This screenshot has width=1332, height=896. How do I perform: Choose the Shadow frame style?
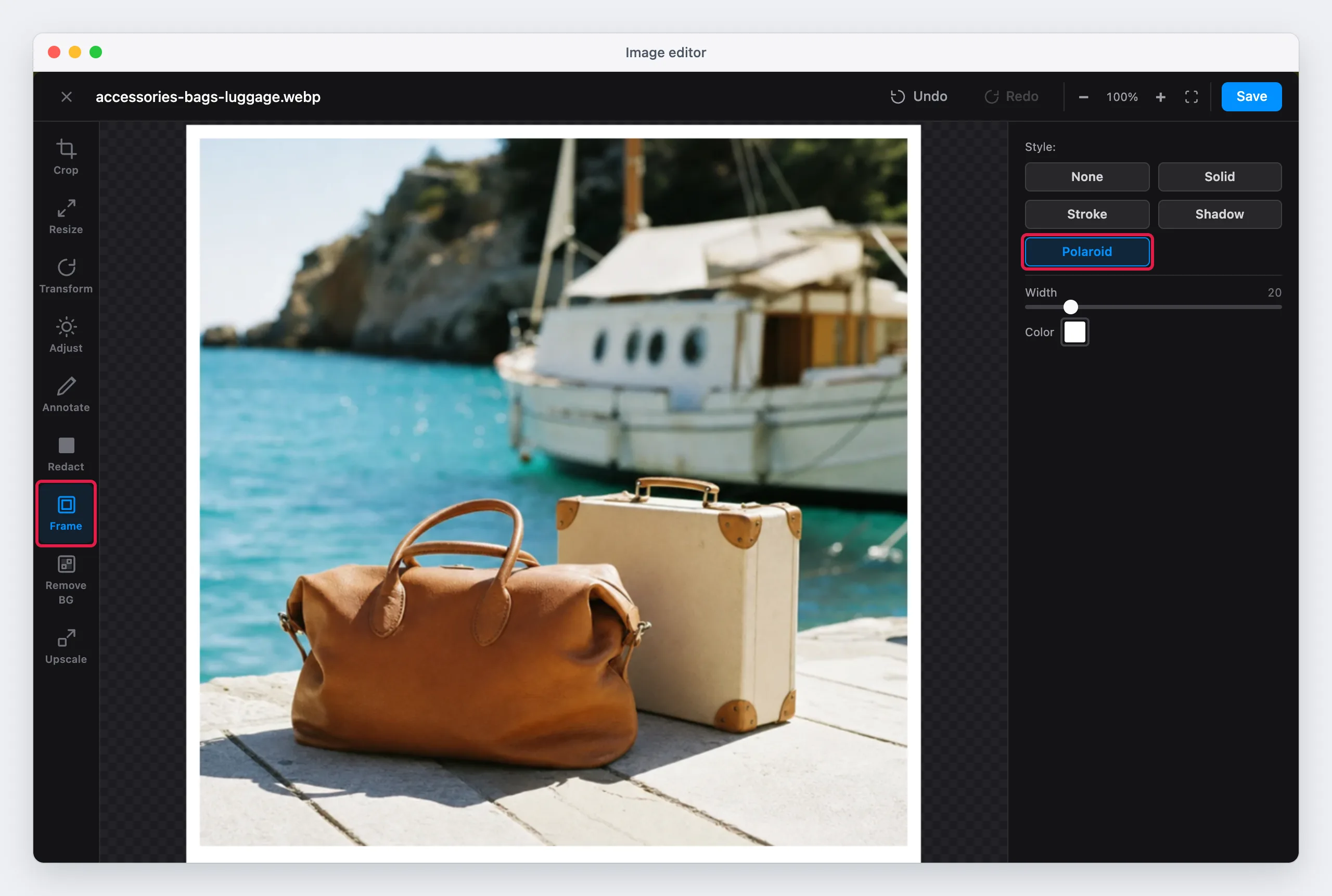pyautogui.click(x=1219, y=214)
